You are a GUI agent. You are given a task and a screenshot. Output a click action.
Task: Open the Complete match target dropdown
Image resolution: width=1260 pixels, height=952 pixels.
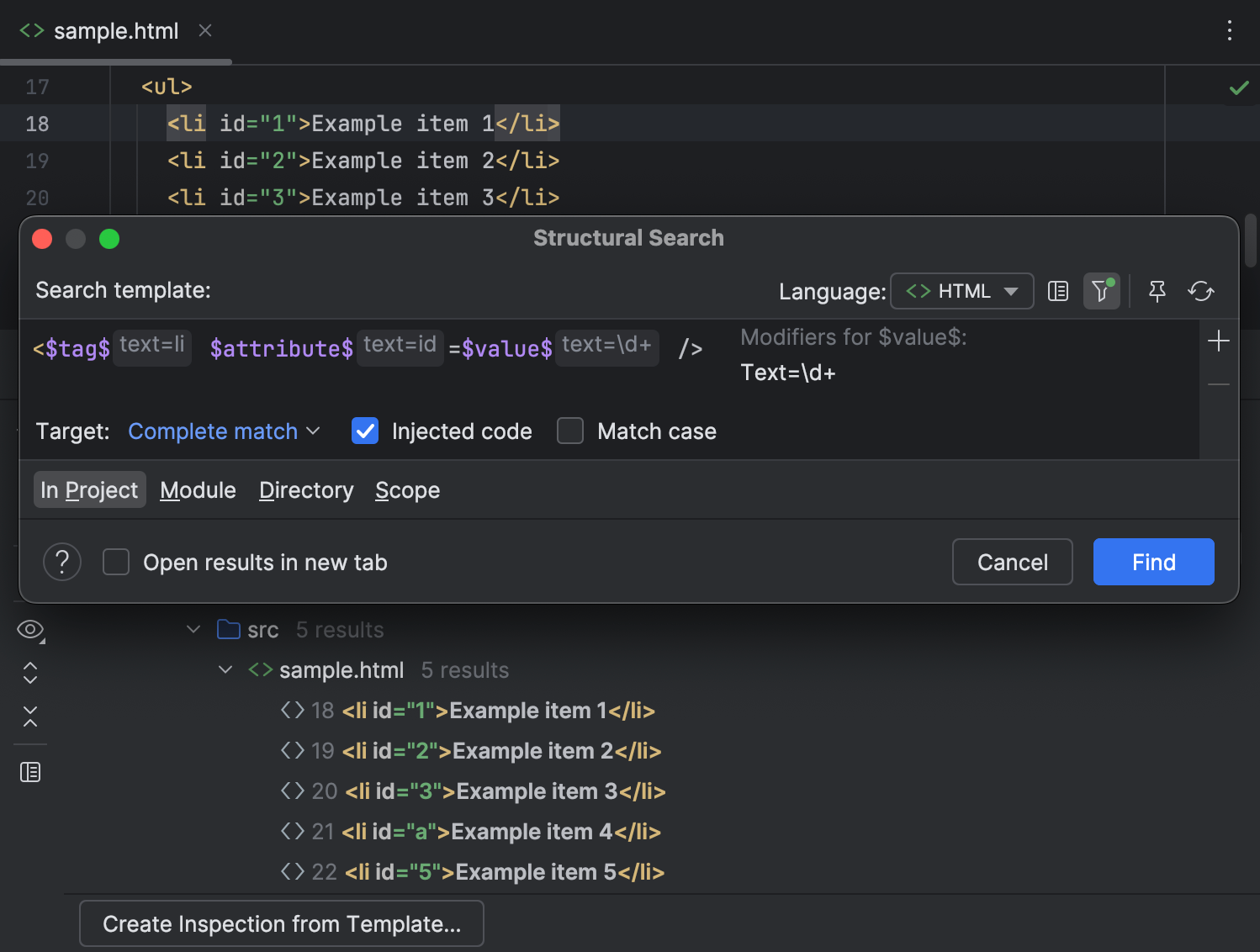coord(223,431)
